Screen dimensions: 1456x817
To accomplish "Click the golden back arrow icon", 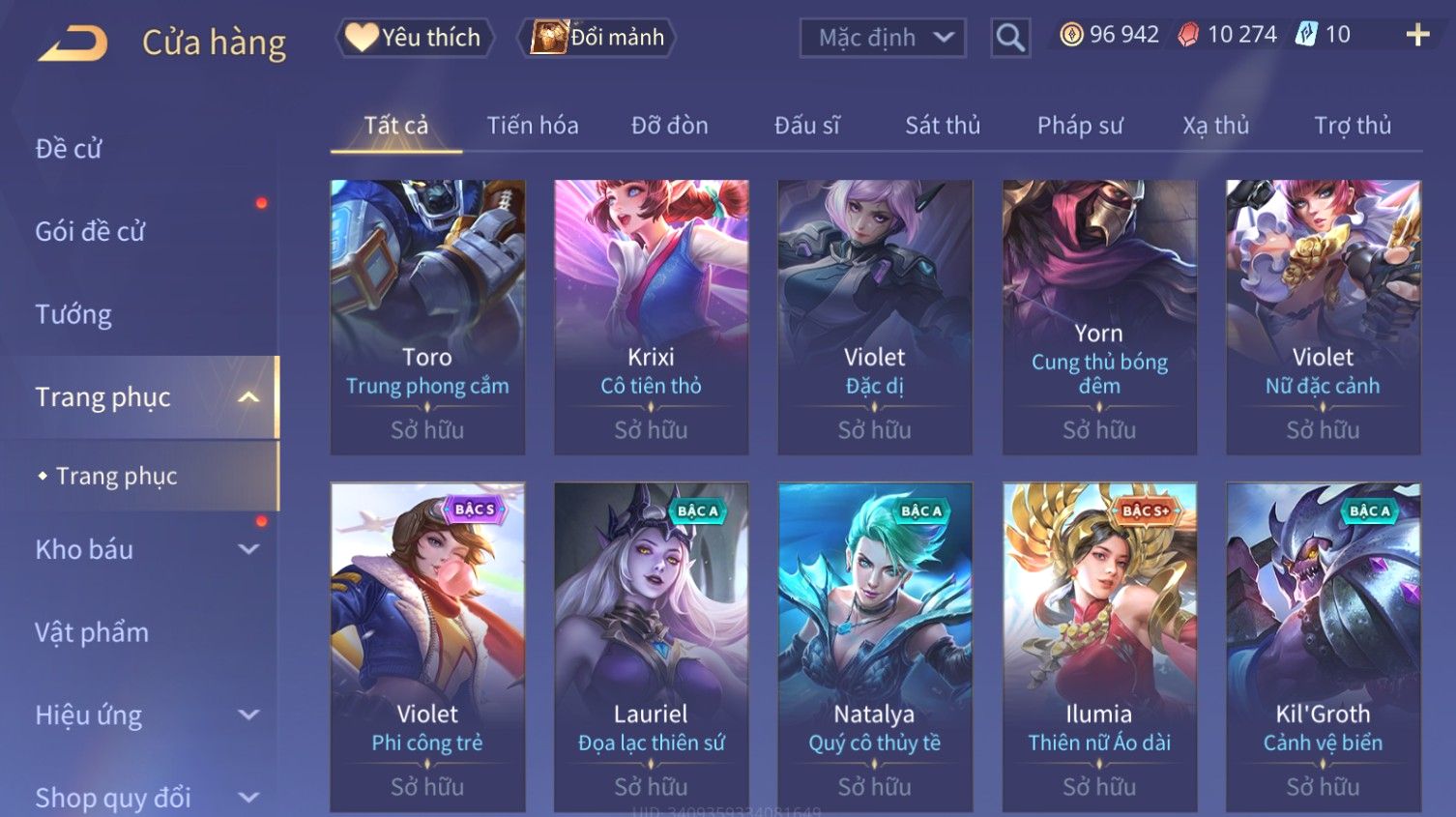I will (73, 44).
